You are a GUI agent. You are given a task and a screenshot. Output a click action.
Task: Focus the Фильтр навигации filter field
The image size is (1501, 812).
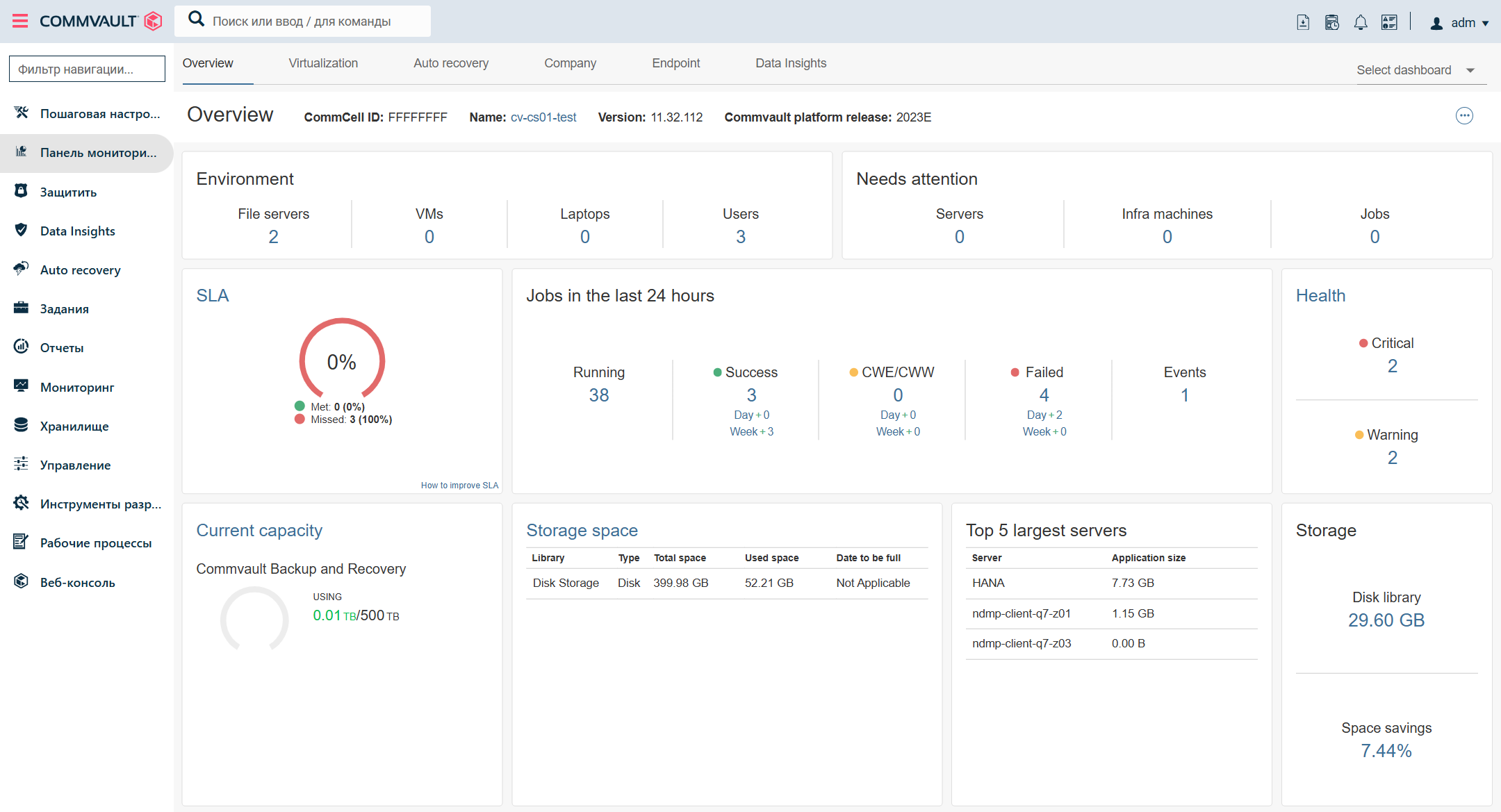tap(87, 69)
